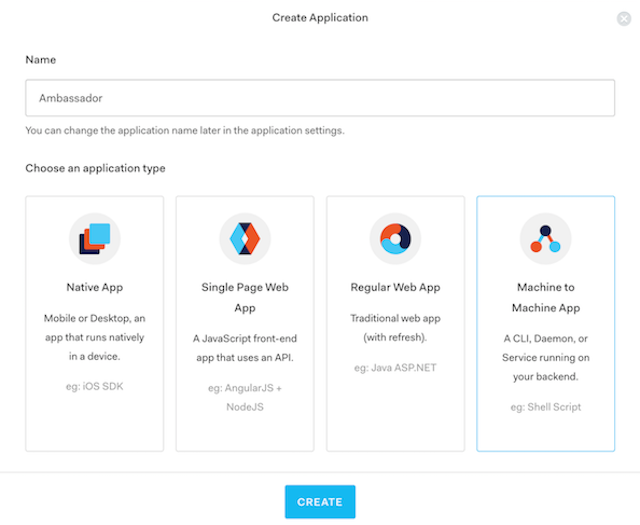Click the 'Traditional web app (with refresh)' text
This screenshot has height=525, width=640.
point(395,326)
